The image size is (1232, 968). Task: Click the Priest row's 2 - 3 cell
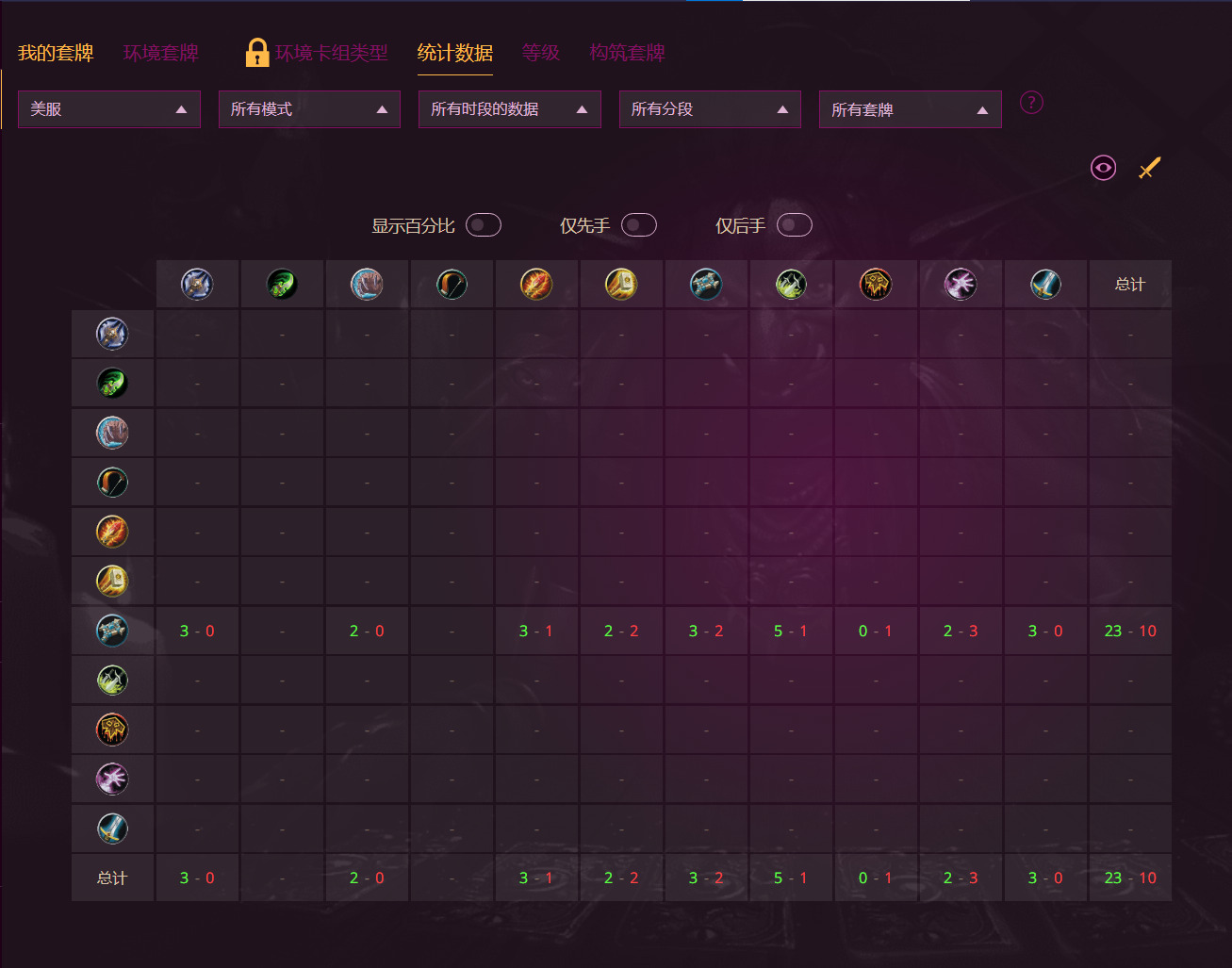(961, 631)
